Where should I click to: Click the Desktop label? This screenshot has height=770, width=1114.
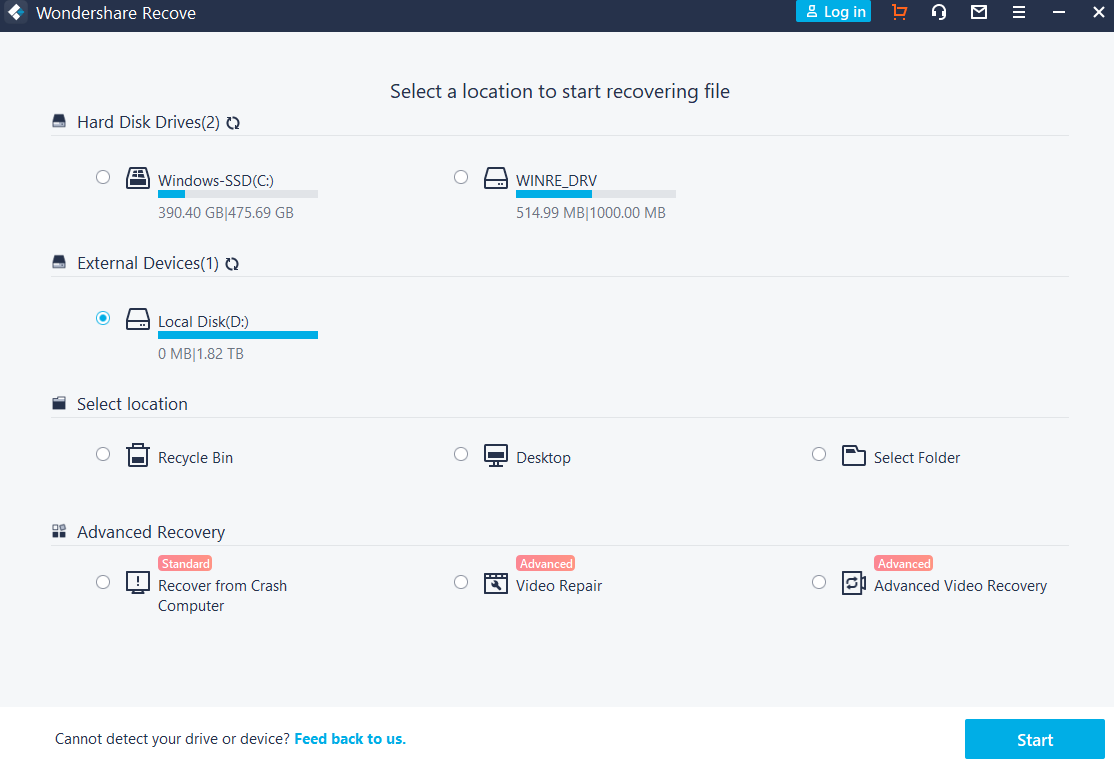pyautogui.click(x=544, y=457)
